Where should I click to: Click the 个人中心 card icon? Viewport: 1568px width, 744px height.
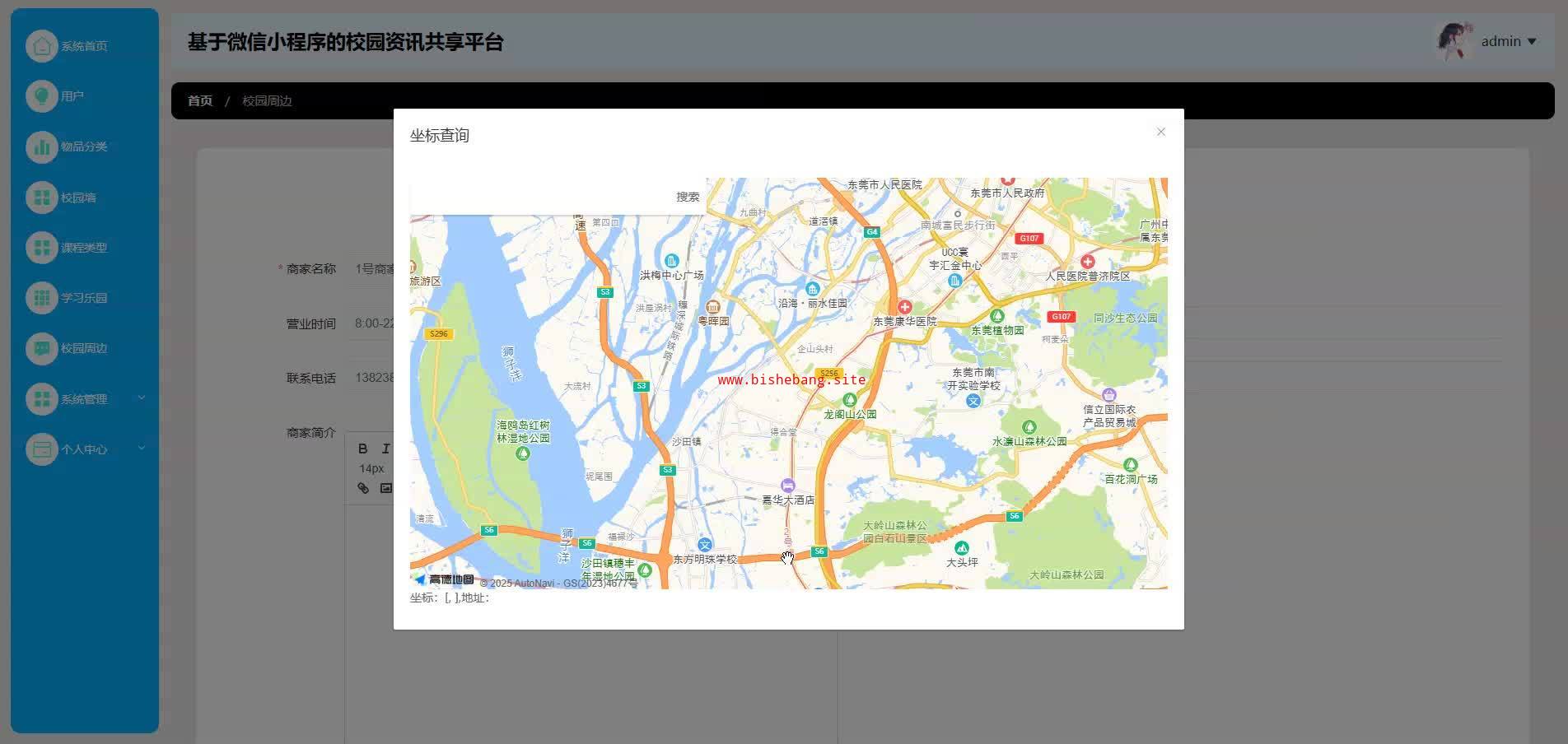tap(41, 449)
